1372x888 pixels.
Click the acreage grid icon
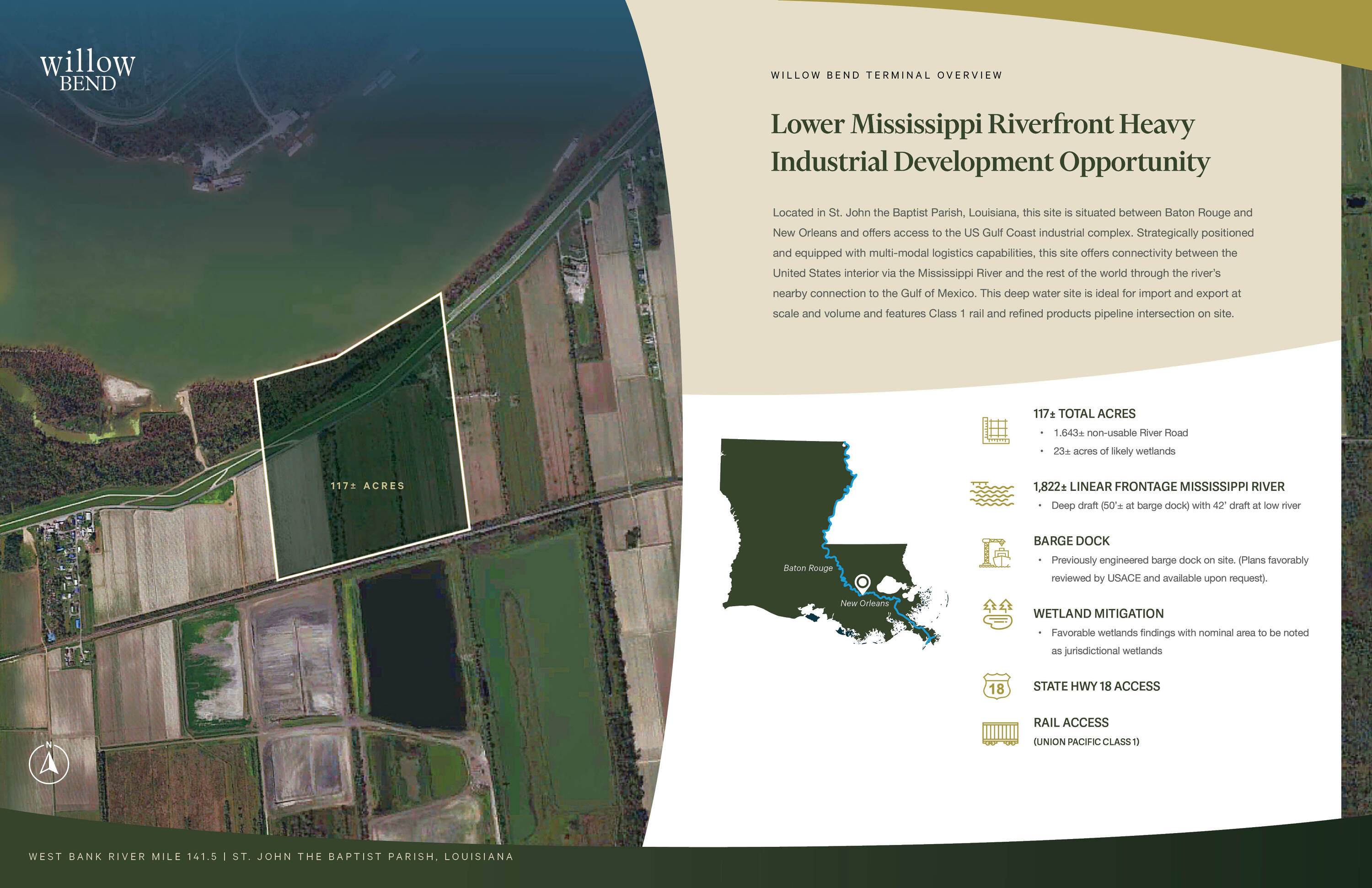coord(996,430)
